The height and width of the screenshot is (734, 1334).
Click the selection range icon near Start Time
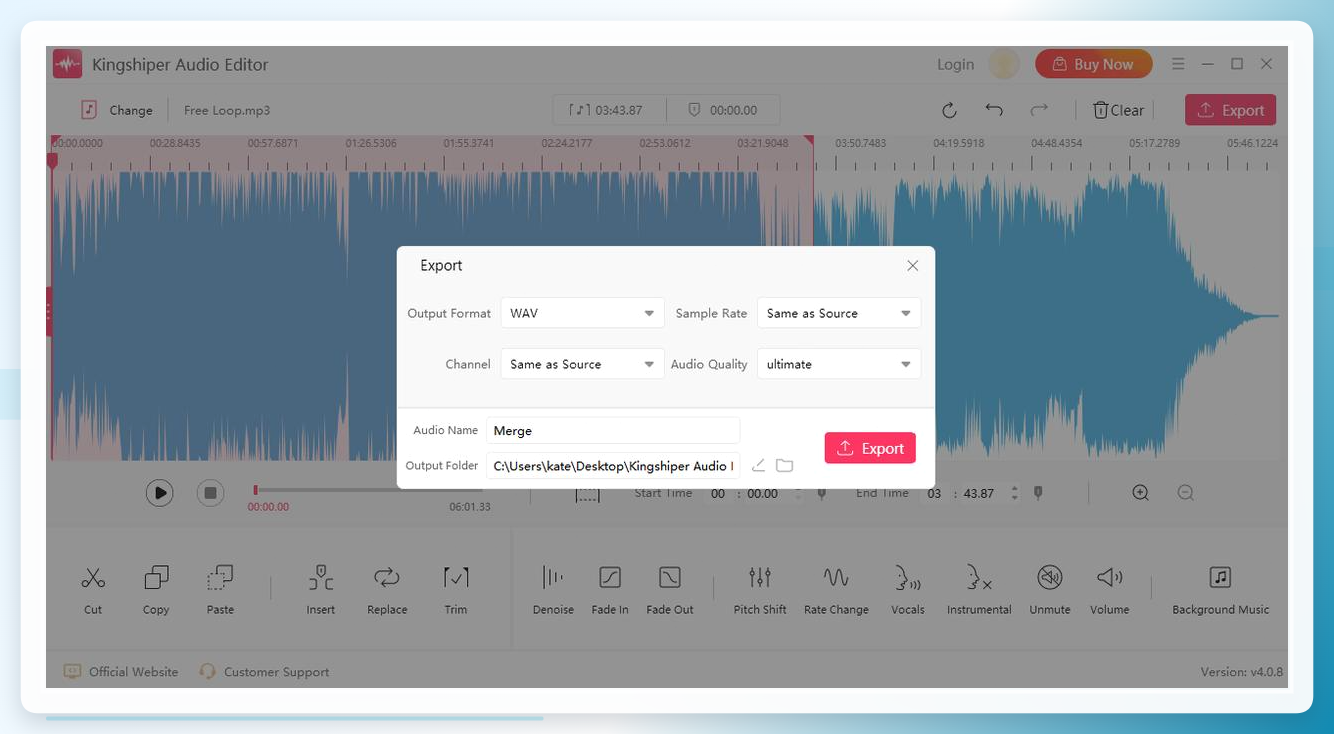[587, 494]
